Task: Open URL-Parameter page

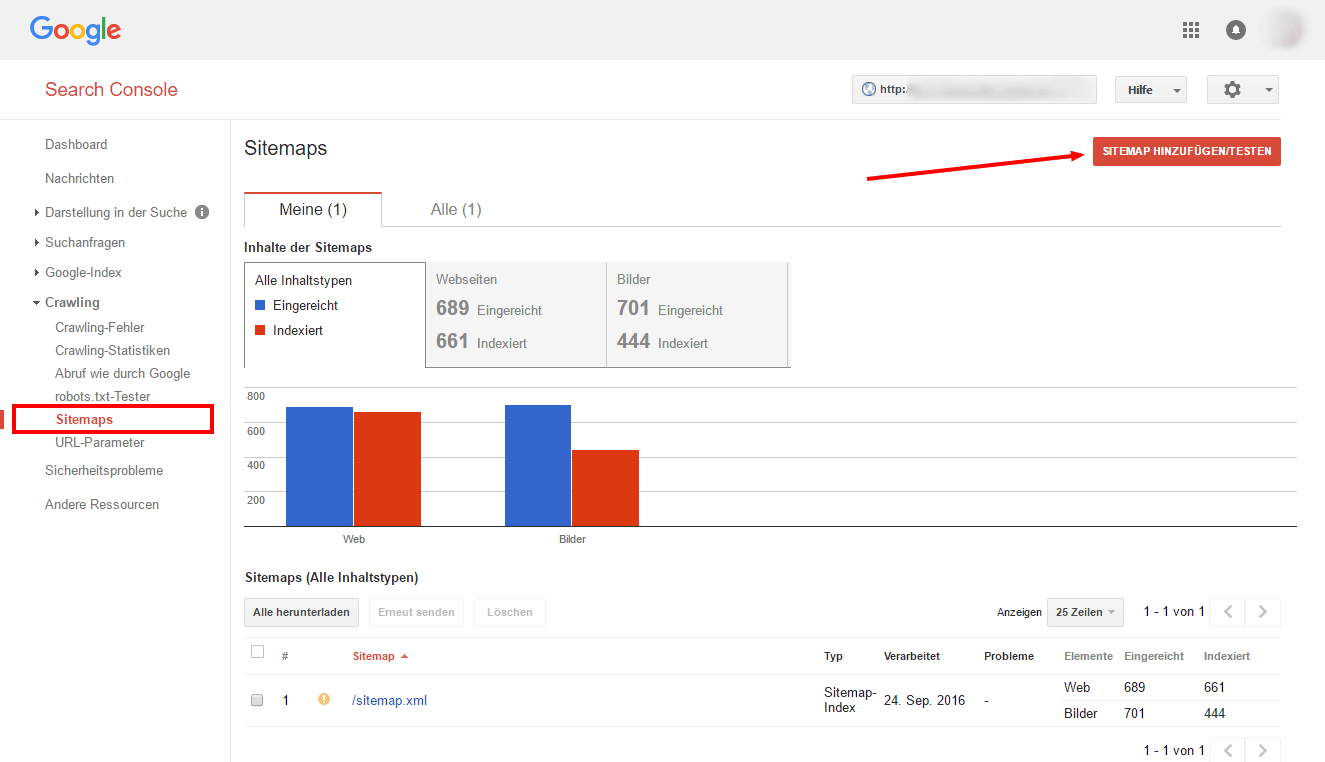Action: pyautogui.click(x=100, y=442)
